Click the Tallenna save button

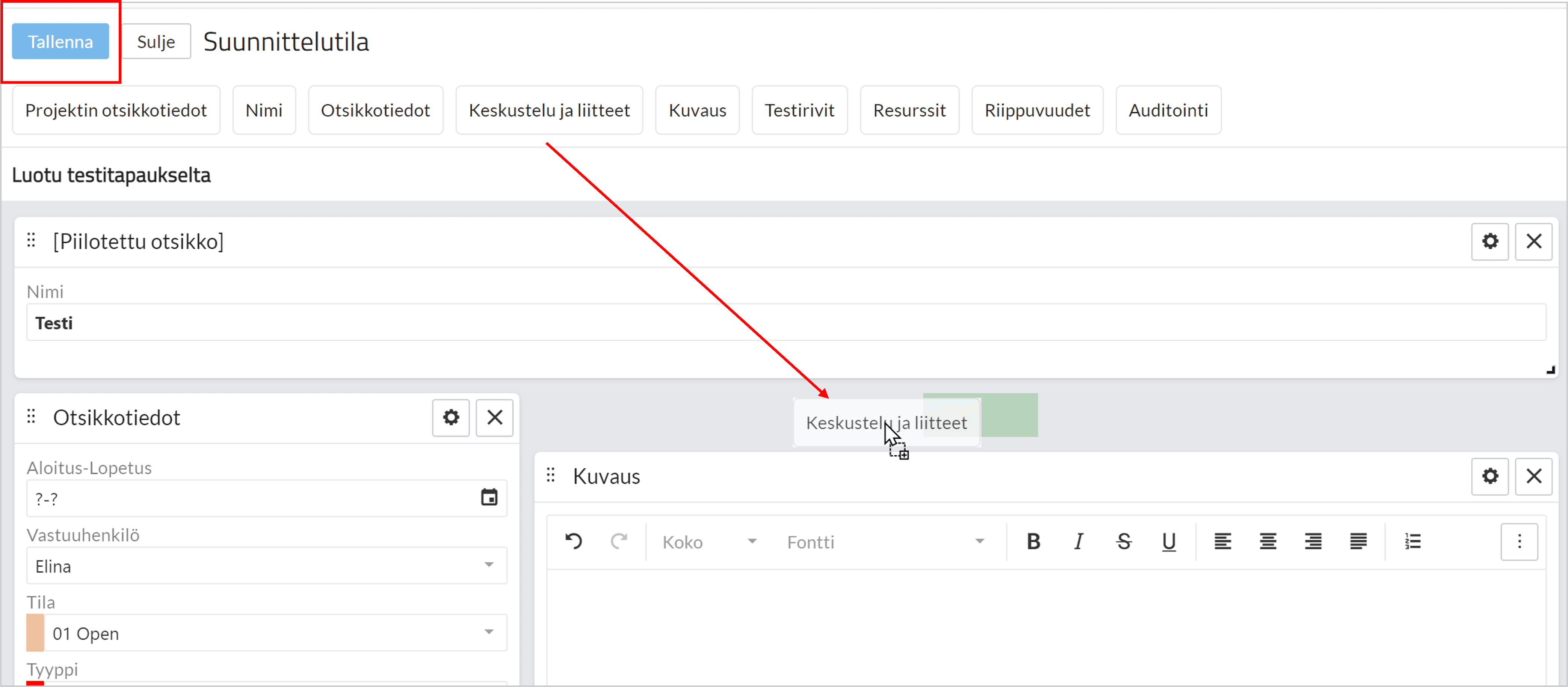60,41
